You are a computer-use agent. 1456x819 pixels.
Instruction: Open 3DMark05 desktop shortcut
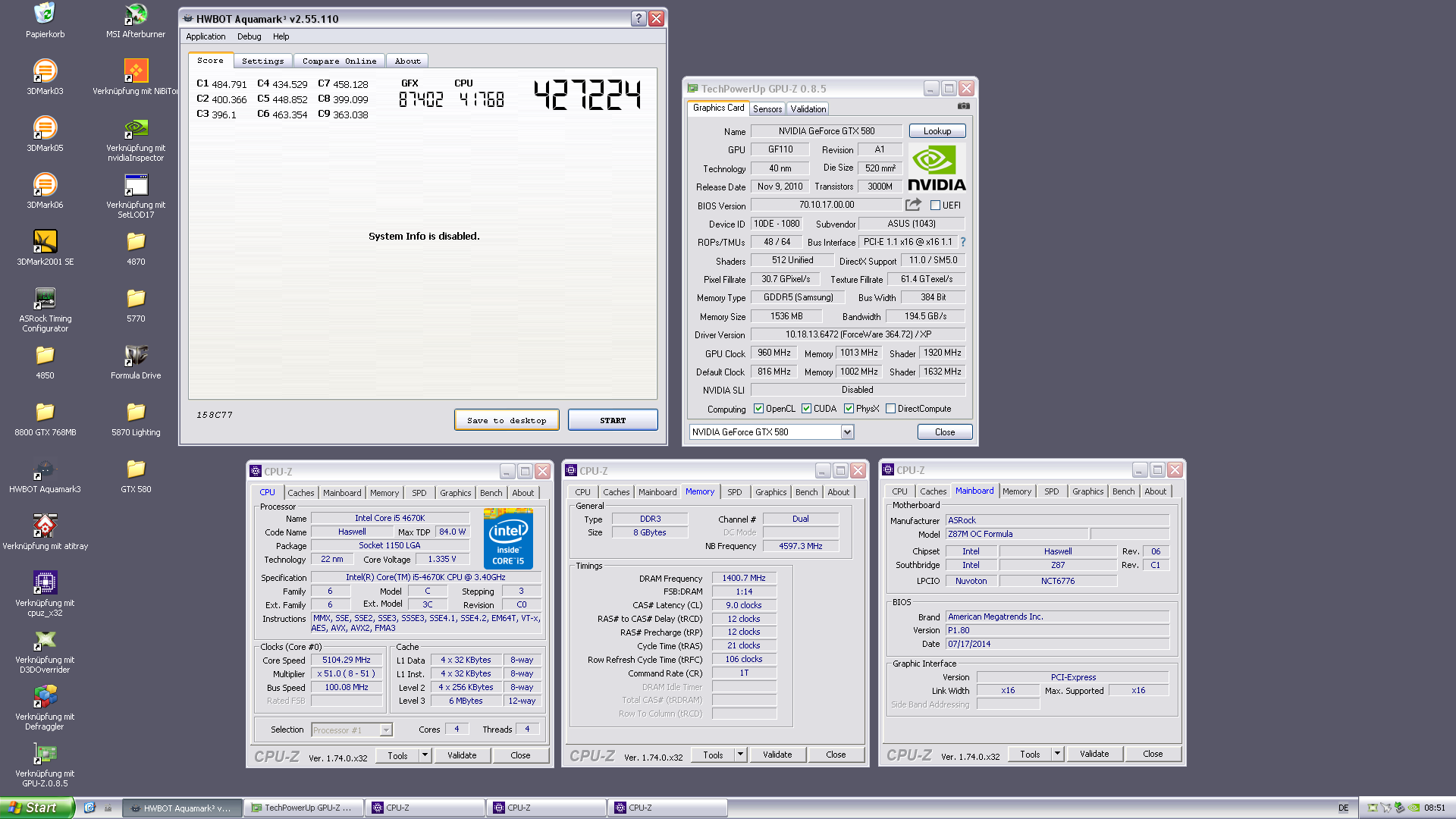(x=45, y=127)
